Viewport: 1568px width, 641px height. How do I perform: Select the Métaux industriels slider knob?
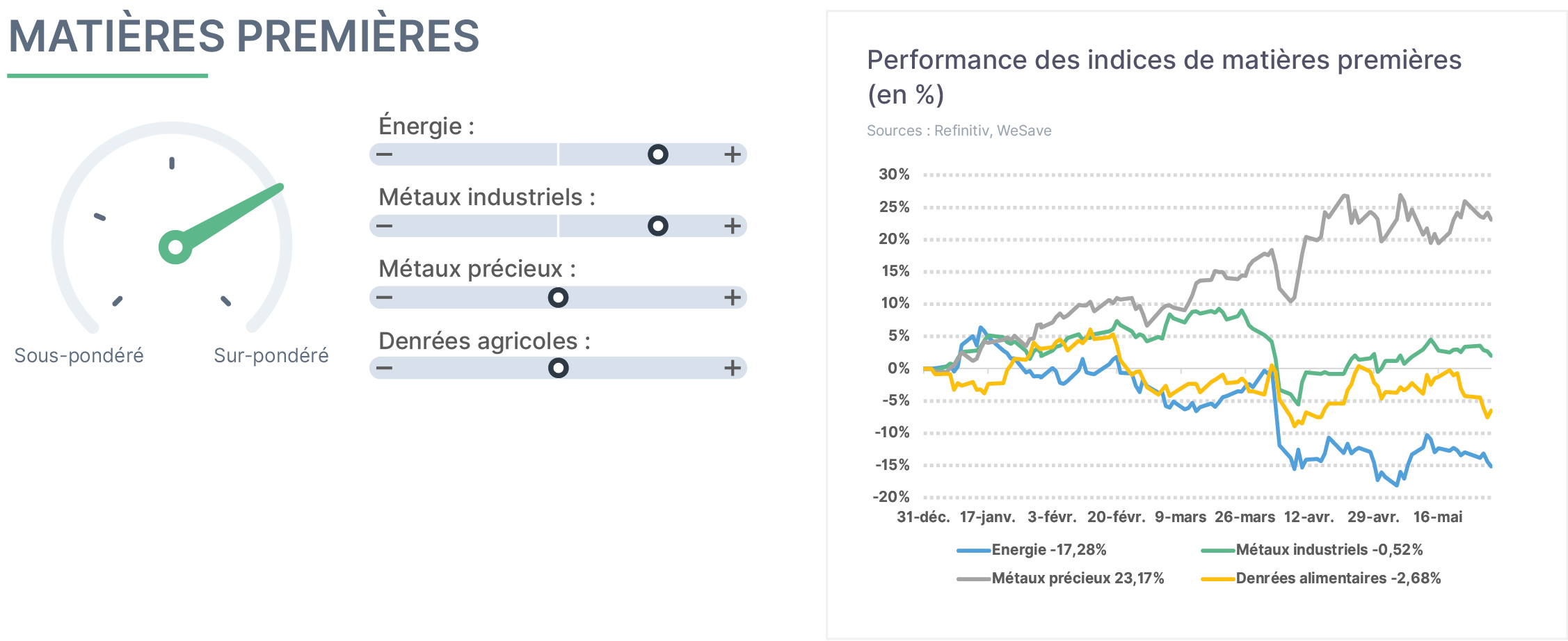pos(658,226)
